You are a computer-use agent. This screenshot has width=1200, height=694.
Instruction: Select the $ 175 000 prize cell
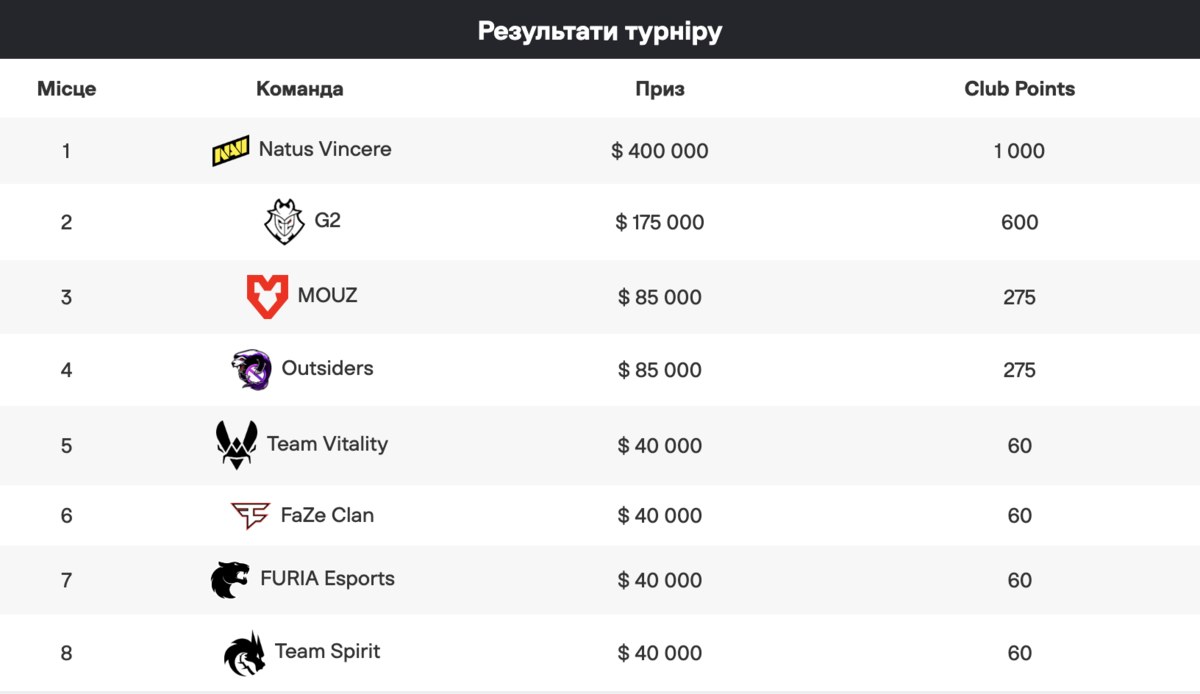660,222
